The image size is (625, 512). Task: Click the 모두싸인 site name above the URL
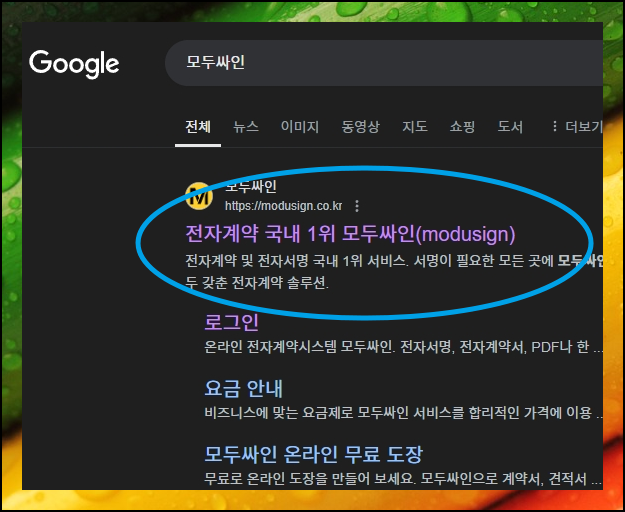point(251,186)
